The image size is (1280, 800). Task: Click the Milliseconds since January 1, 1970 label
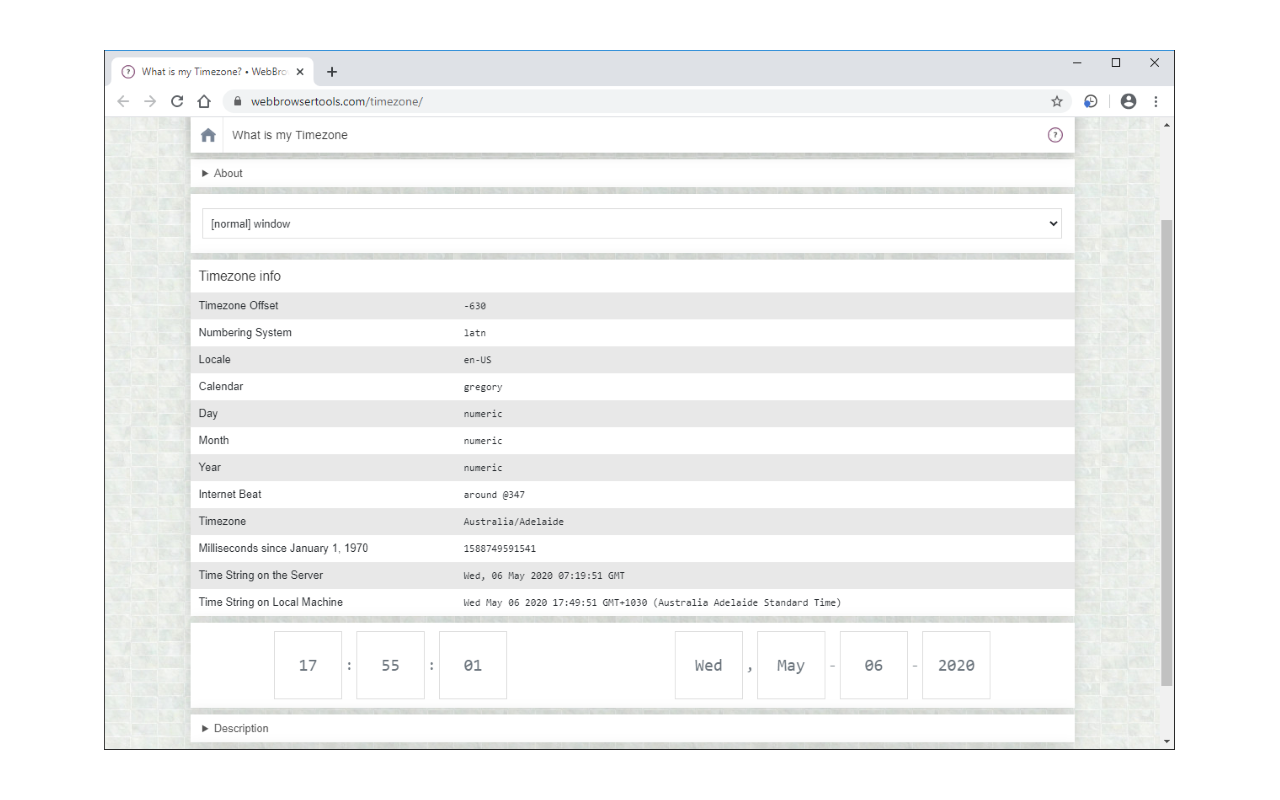tap(283, 548)
